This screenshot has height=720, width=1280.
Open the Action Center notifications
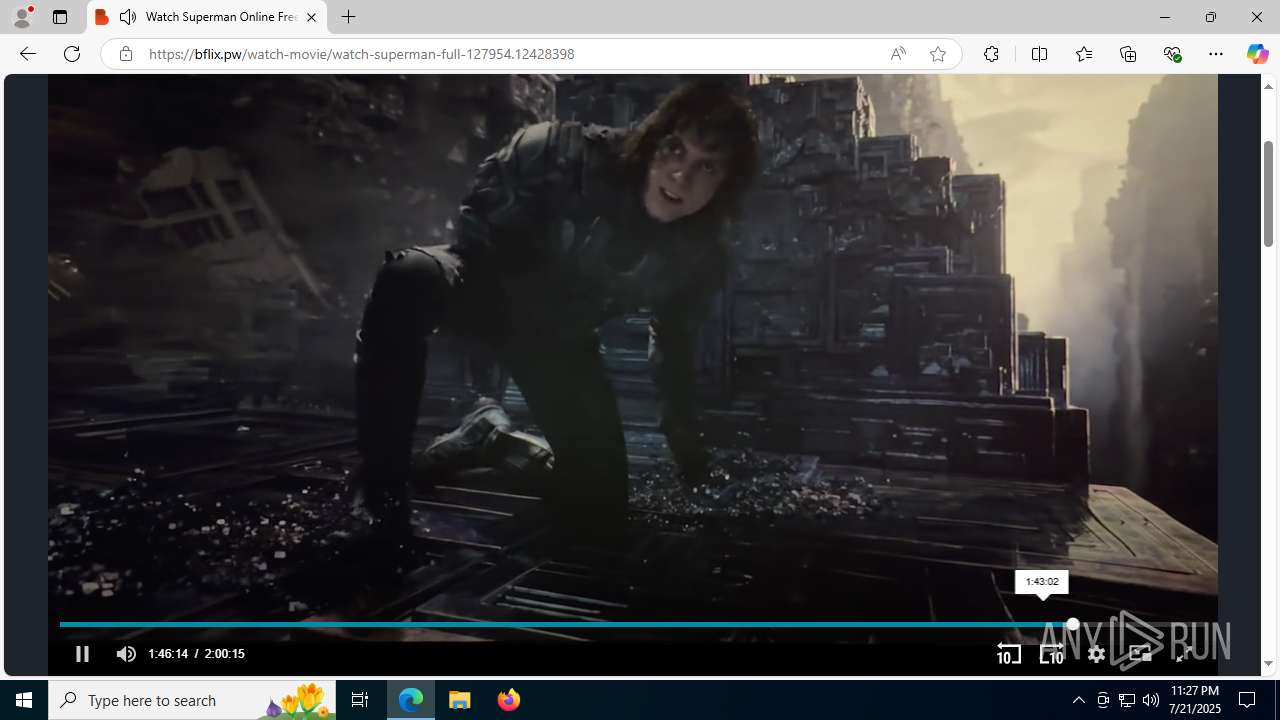tap(1248, 700)
